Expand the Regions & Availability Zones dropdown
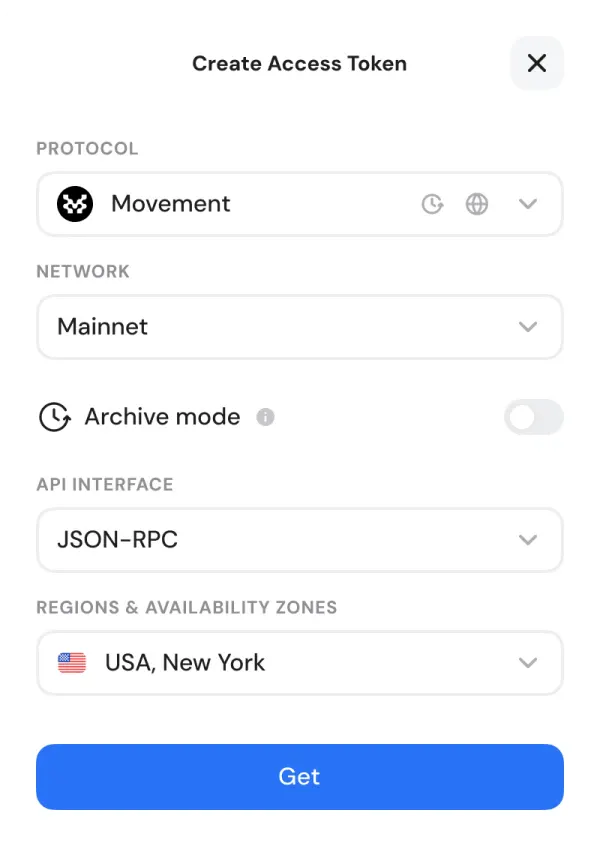The width and height of the screenshot is (600, 846). [528, 662]
